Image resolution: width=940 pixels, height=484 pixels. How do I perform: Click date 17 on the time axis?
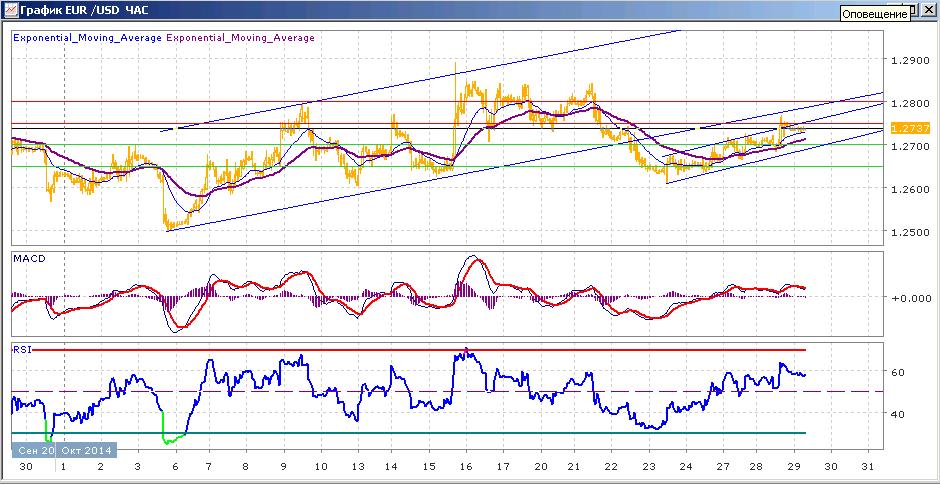502,466
